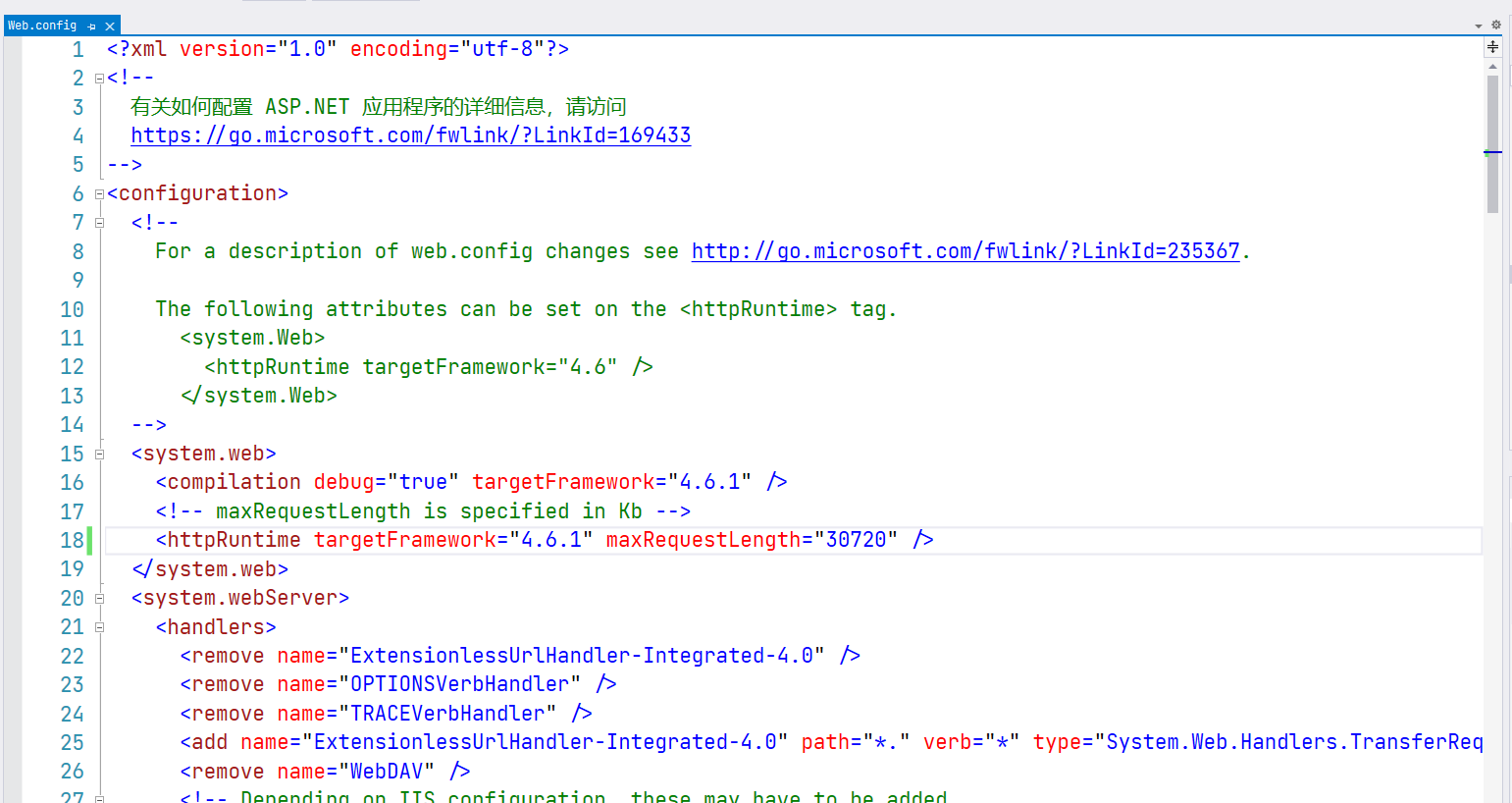Click the "The following attributes" comment line
Screen dimensions: 1512x803
[526, 309]
